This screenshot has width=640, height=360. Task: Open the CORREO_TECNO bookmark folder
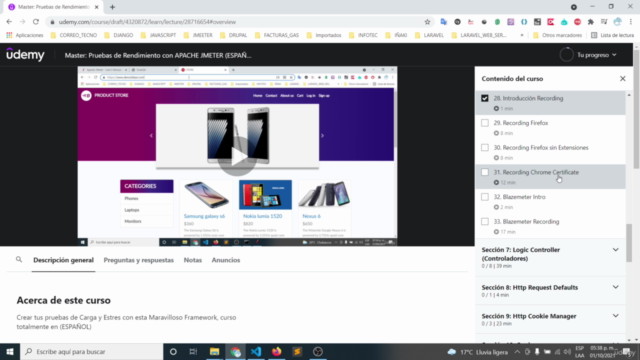click(x=74, y=35)
